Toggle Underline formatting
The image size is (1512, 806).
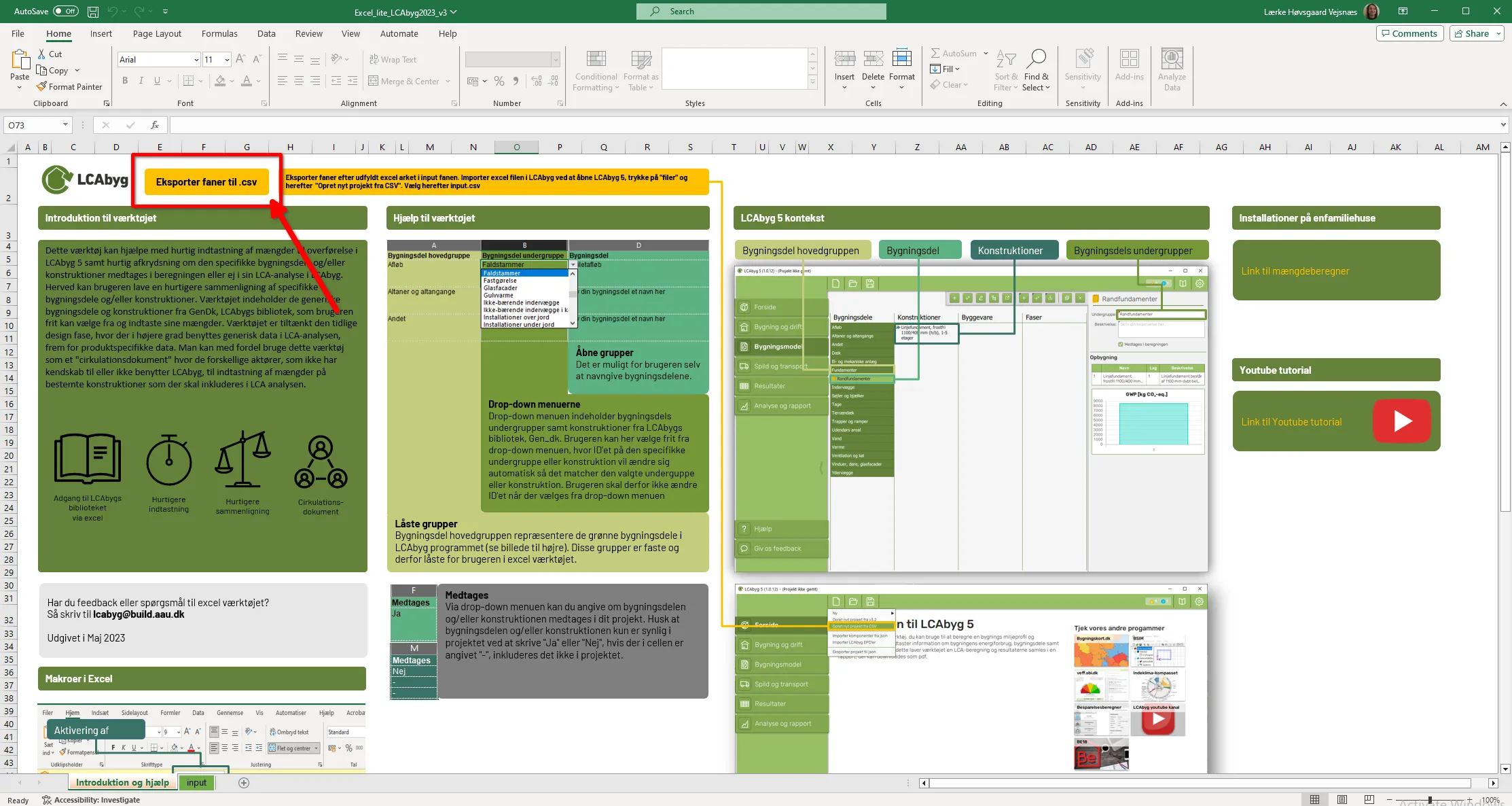(x=158, y=81)
